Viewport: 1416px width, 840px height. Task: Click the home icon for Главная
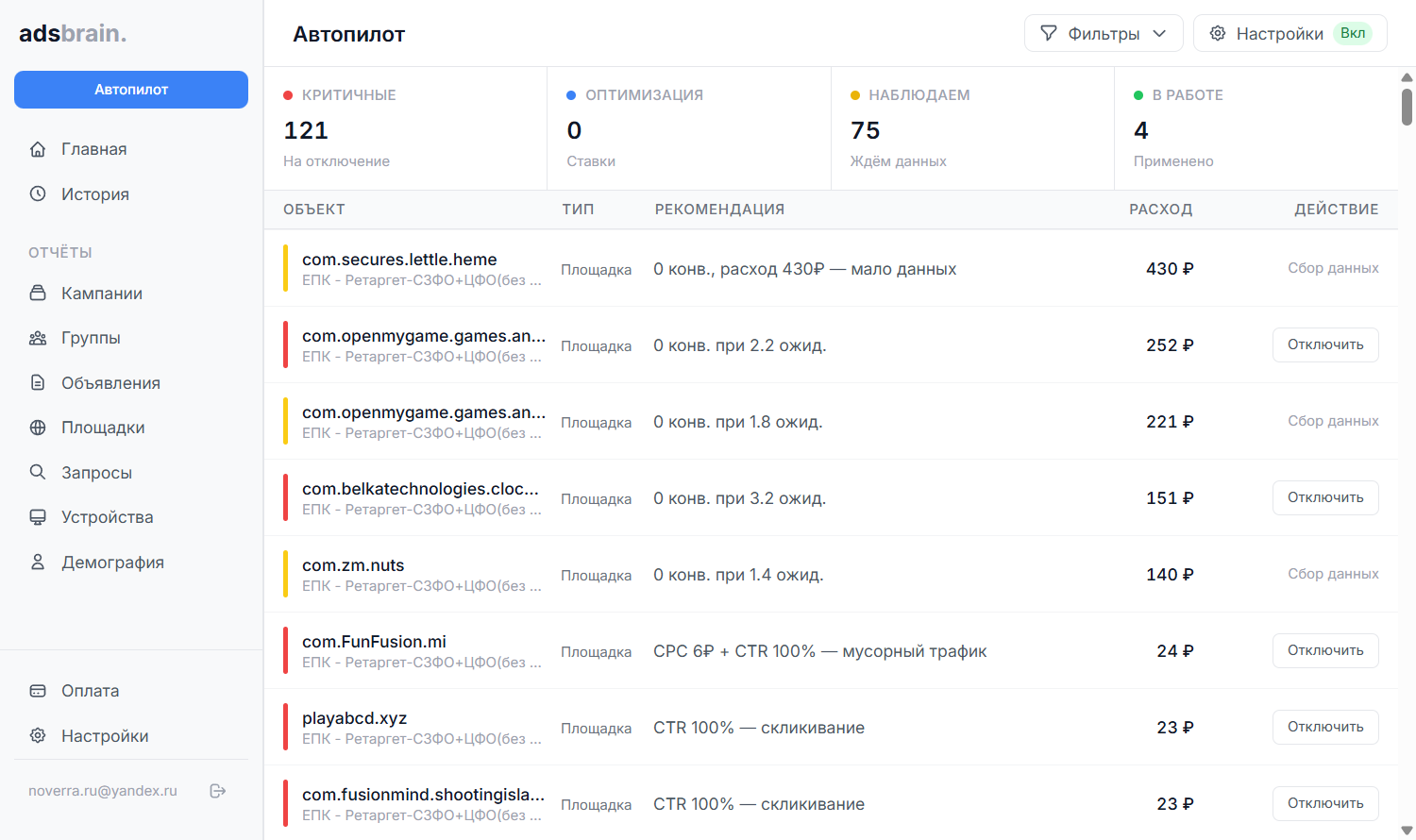[38, 149]
